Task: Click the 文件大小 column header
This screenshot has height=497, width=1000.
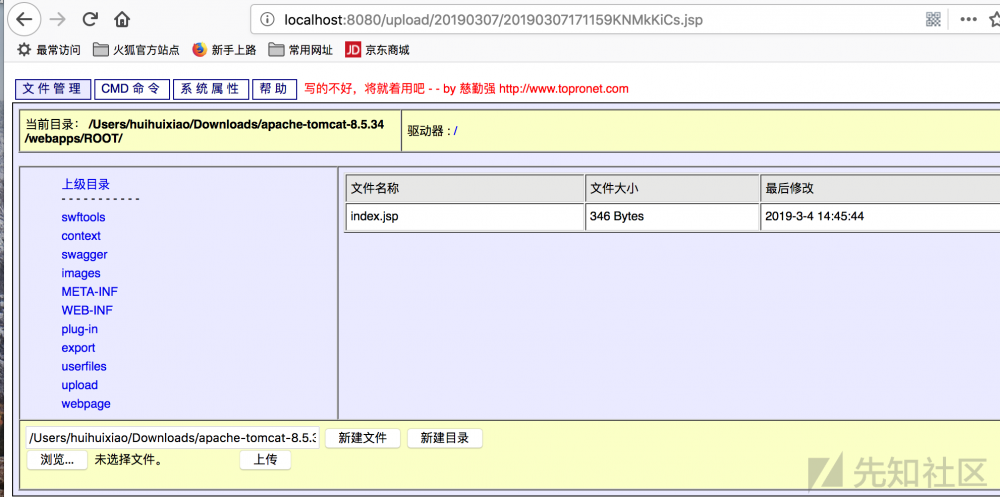Action: (672, 188)
